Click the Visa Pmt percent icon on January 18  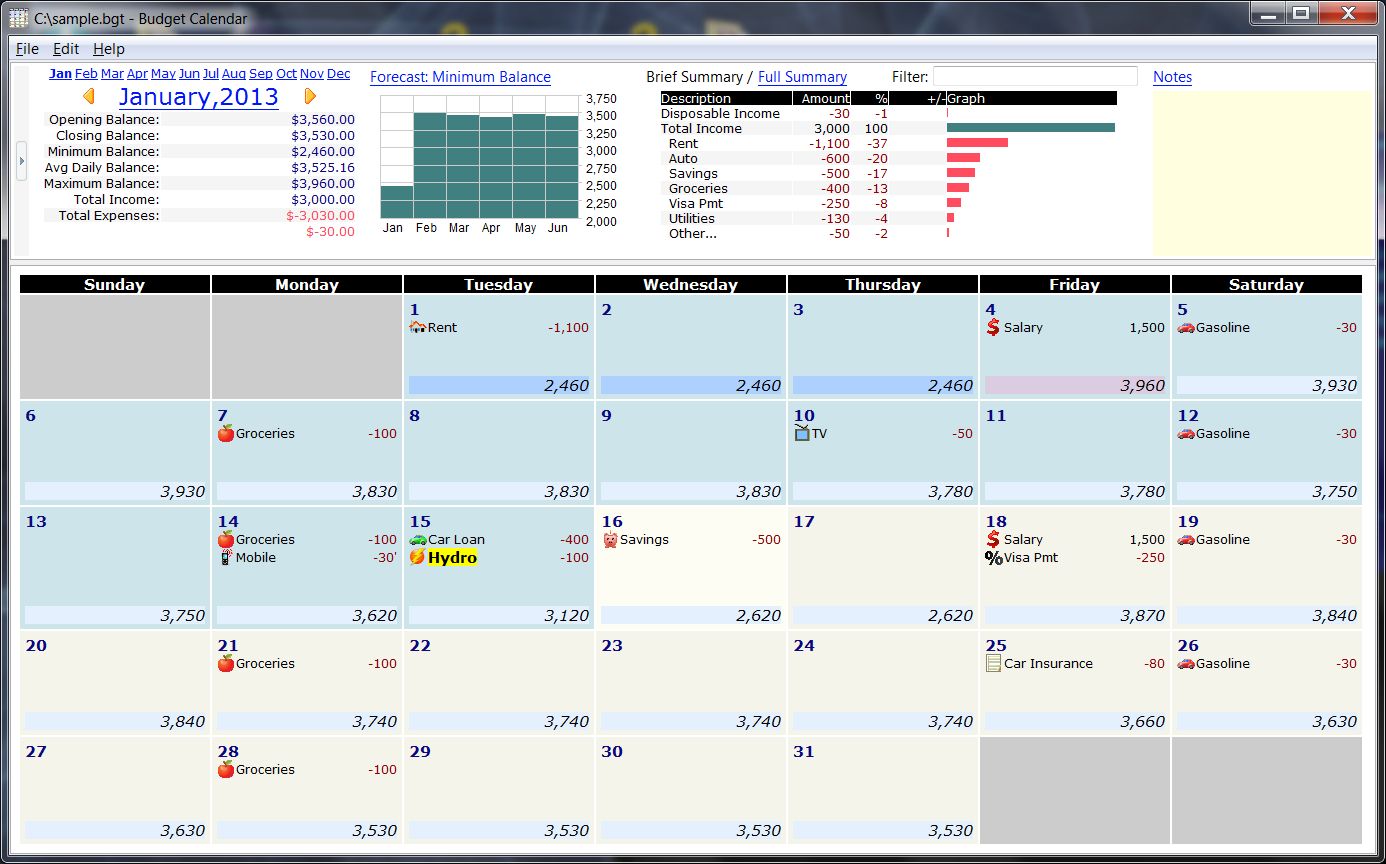tap(993, 557)
